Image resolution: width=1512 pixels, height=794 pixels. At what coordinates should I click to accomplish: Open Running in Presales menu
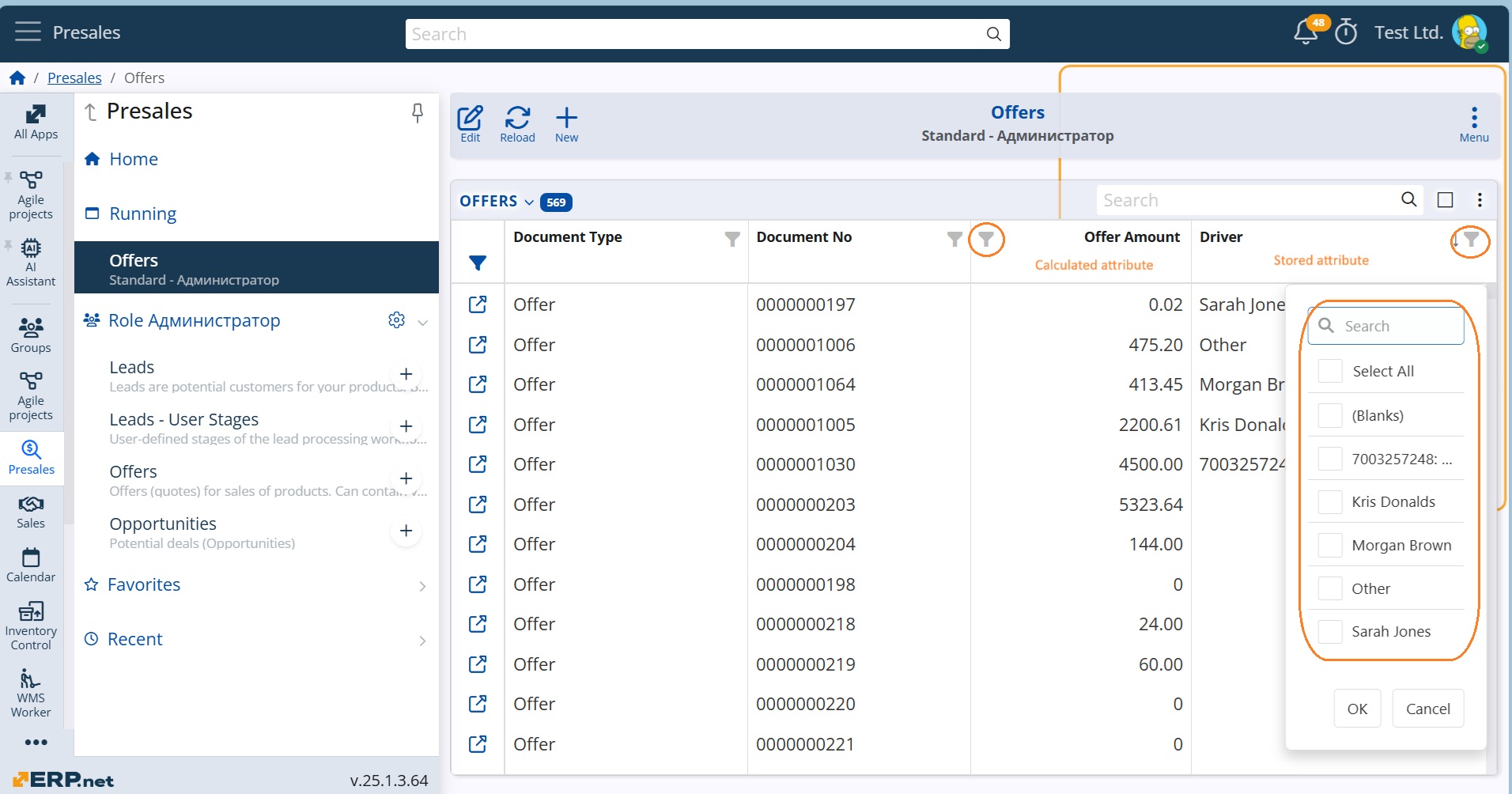(x=142, y=214)
